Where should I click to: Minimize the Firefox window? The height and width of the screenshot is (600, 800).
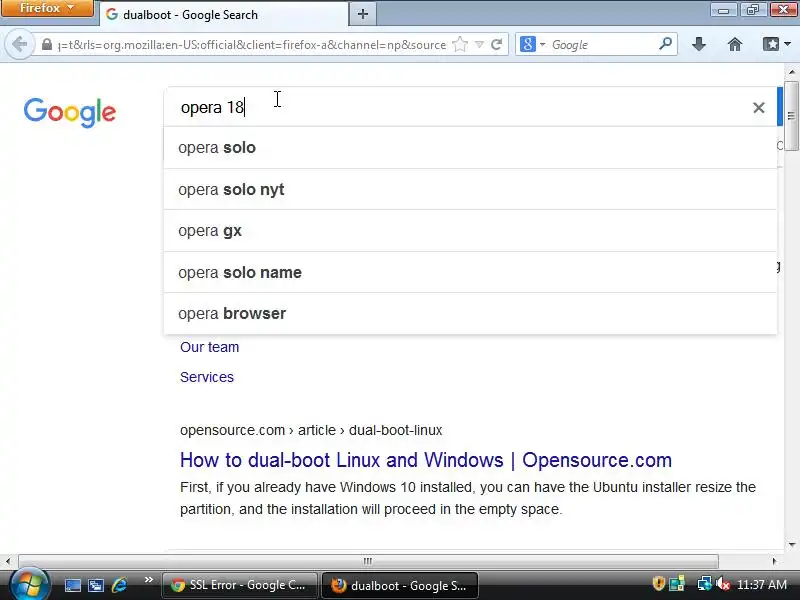(723, 10)
